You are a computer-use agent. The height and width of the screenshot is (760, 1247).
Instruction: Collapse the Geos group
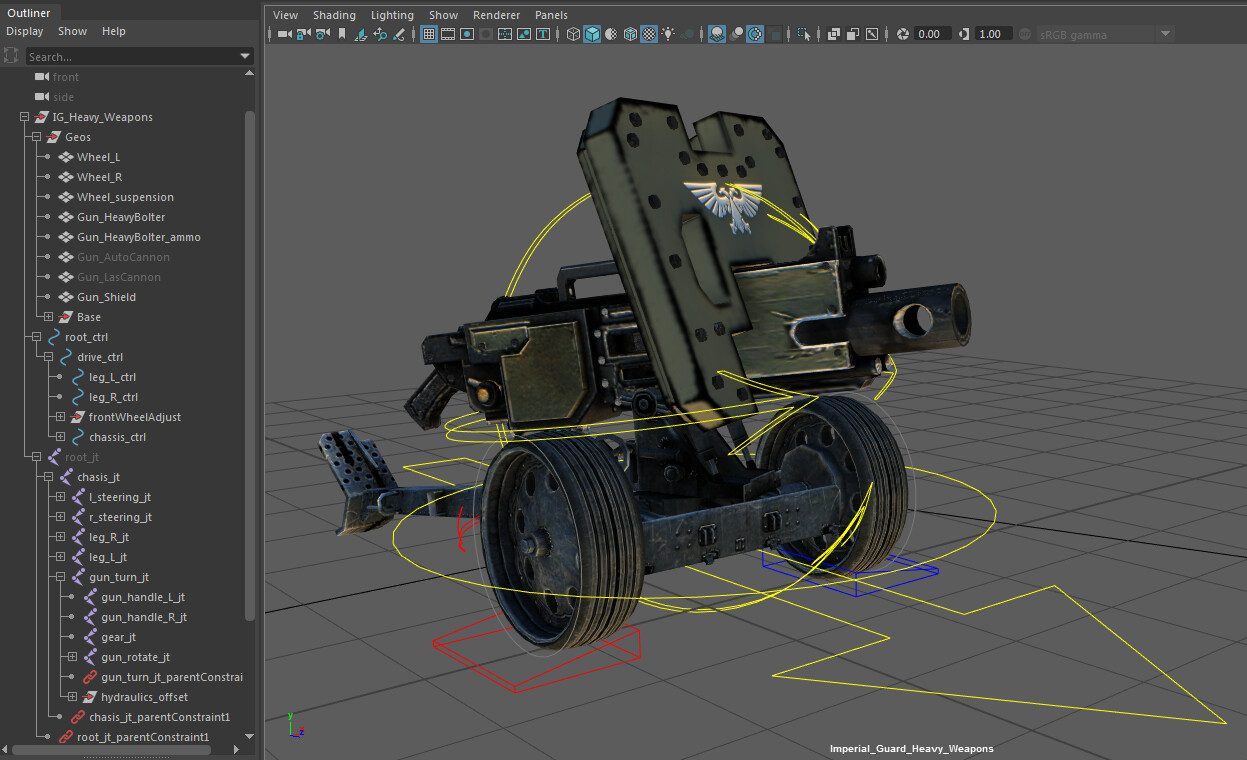pos(34,137)
